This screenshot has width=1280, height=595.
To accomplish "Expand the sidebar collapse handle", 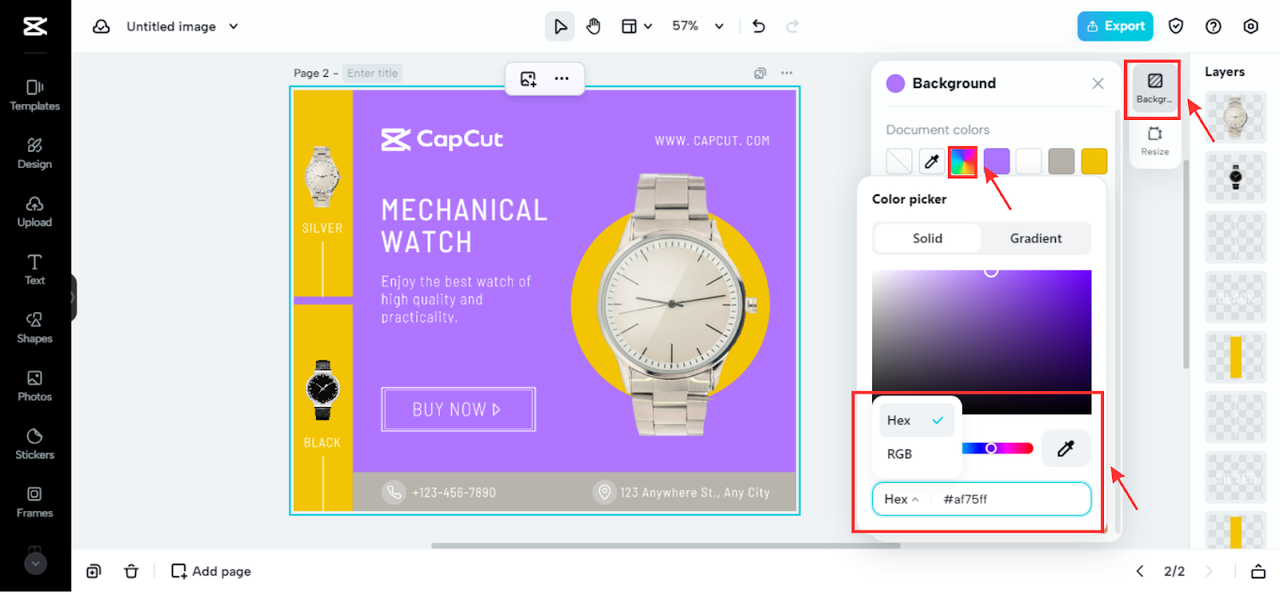I will point(73,297).
